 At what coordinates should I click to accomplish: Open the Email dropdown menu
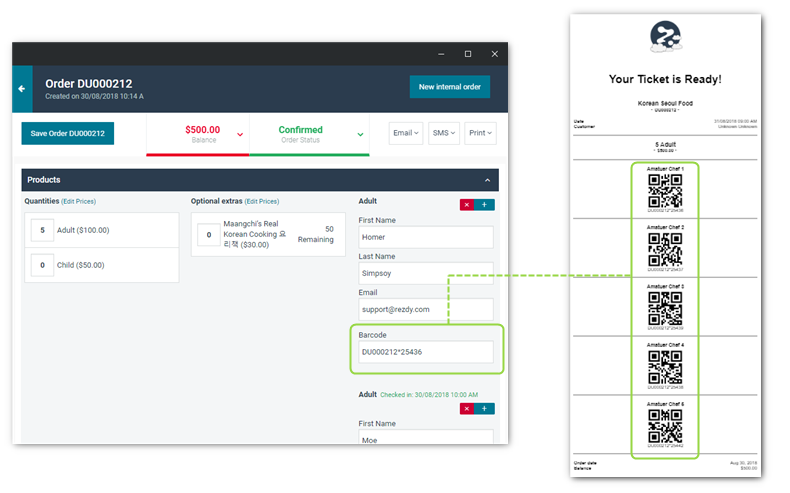click(x=406, y=133)
